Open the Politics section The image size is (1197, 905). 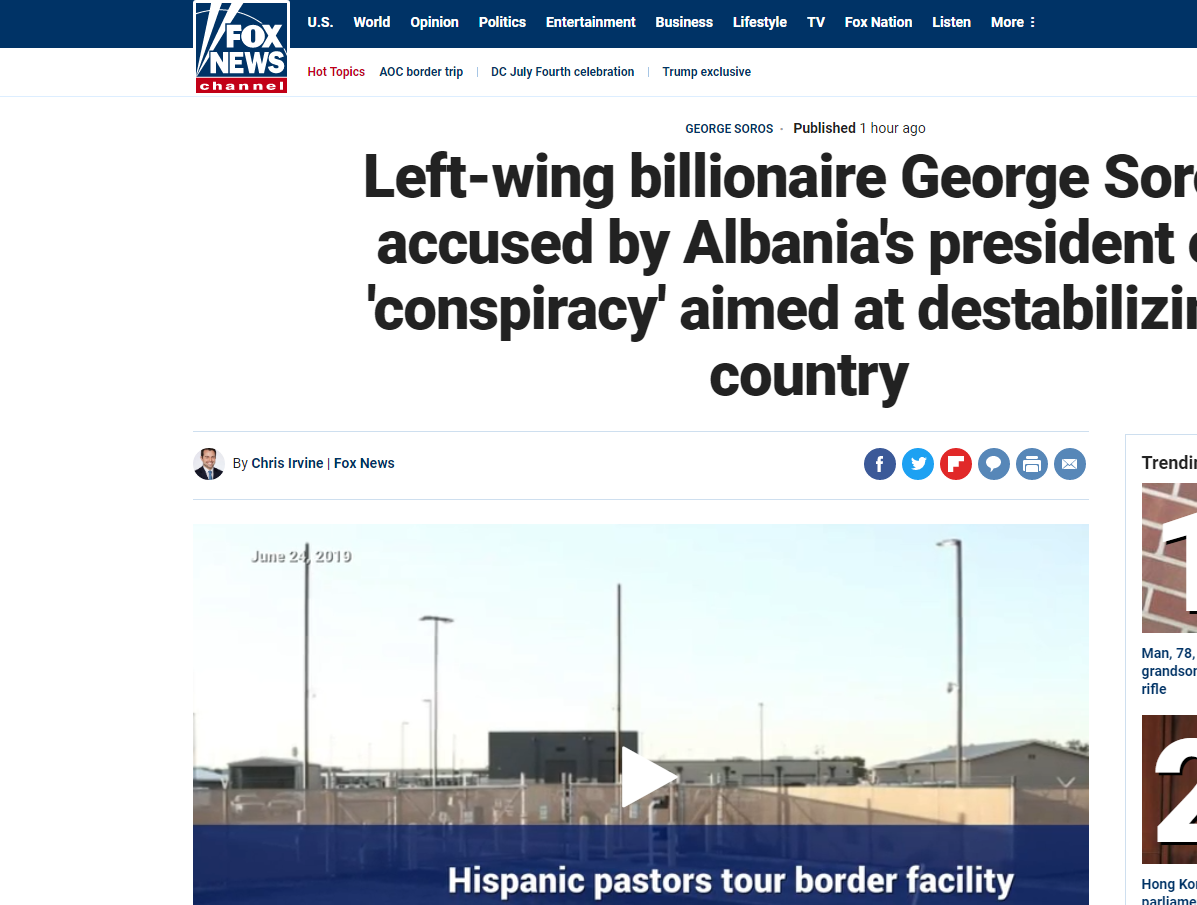[x=502, y=22]
